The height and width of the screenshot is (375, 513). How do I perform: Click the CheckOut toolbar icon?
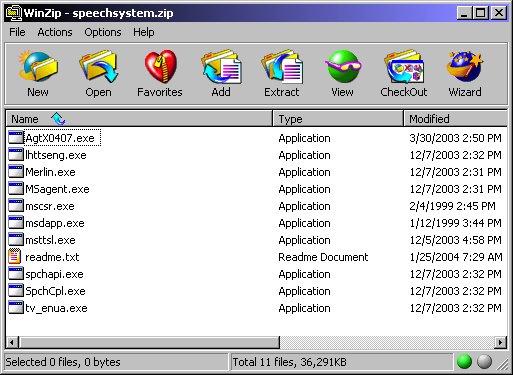click(x=404, y=66)
